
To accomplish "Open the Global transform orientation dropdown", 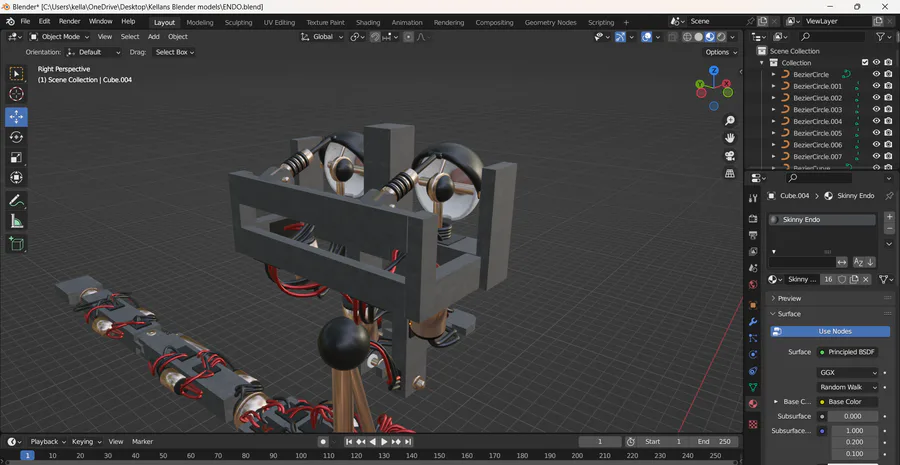I will click(323, 37).
